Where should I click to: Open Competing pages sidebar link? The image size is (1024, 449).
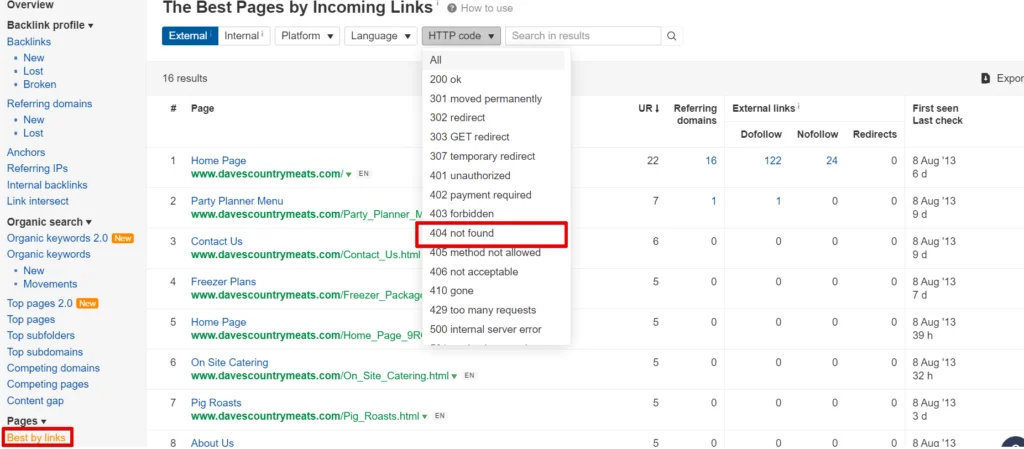point(48,385)
